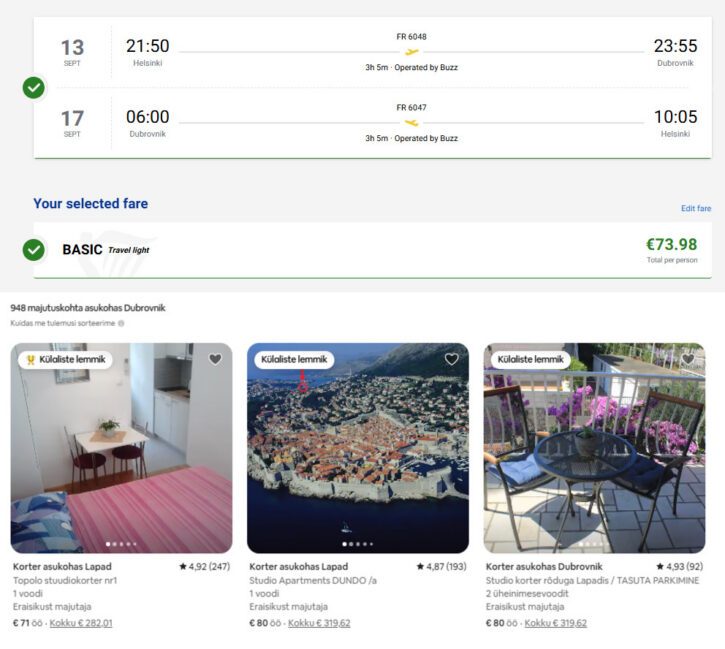Favorite the Topolo stuudiokorter listing with heart
This screenshot has height=649, width=725.
pos(215,359)
